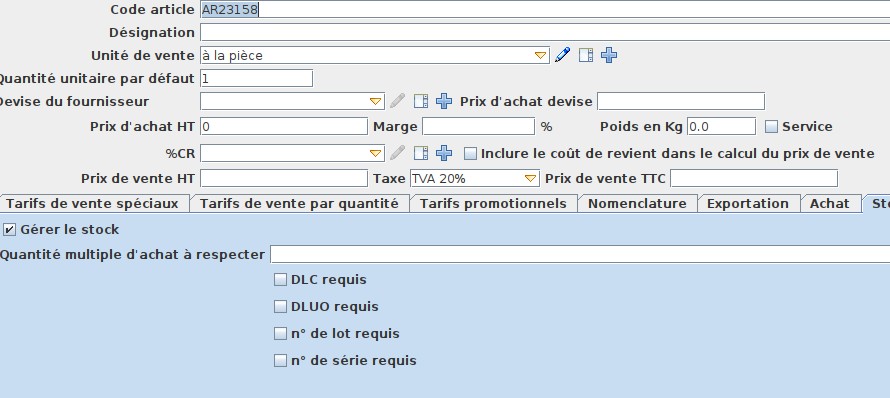This screenshot has width=890, height=398.
Task: Click into the Désignation text field
Action: click(x=545, y=32)
